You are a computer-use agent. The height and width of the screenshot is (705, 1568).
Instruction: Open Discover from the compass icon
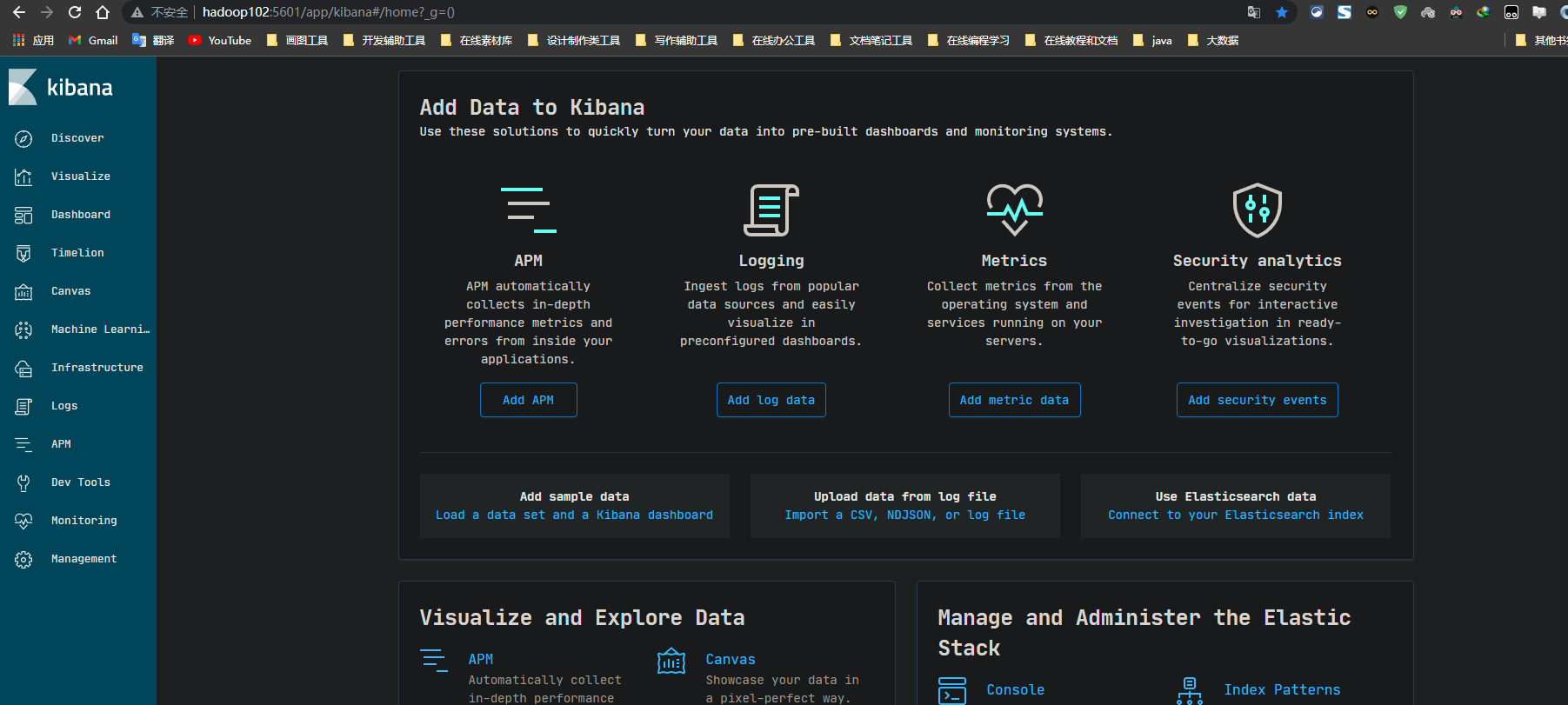[23, 138]
